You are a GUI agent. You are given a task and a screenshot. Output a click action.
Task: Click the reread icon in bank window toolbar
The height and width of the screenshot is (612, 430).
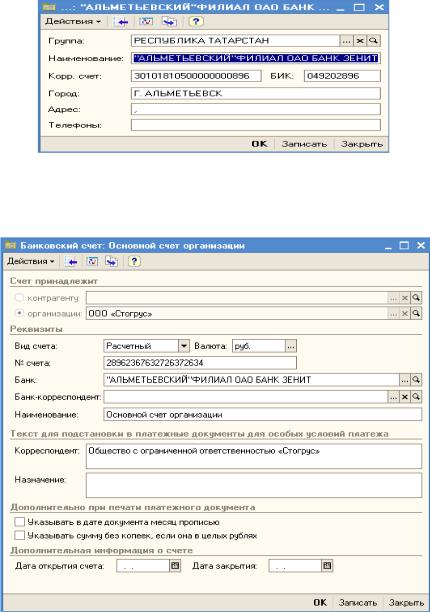tap(146, 21)
